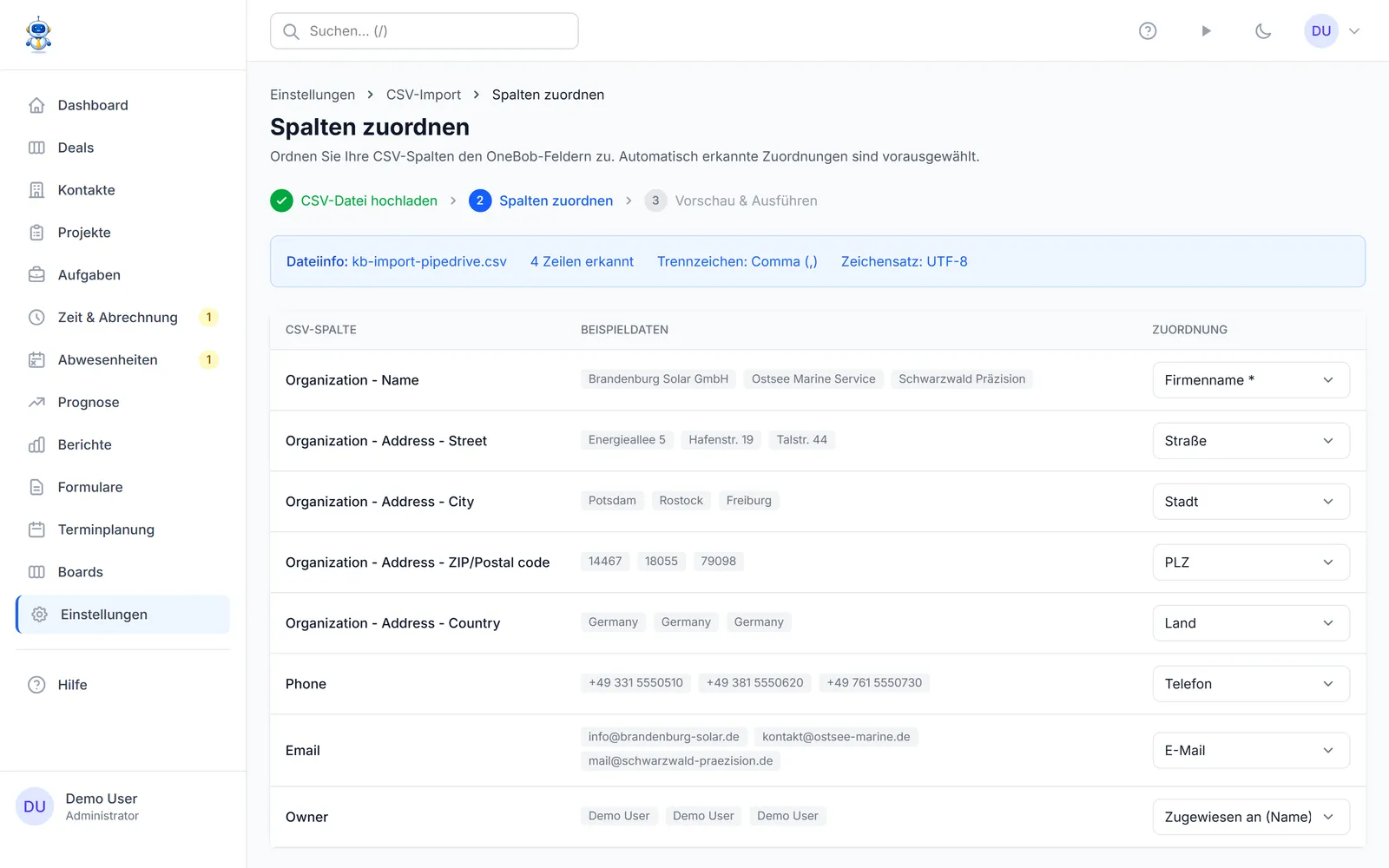Click the 79098 postal code chip
The image size is (1389, 868).
[719, 562]
